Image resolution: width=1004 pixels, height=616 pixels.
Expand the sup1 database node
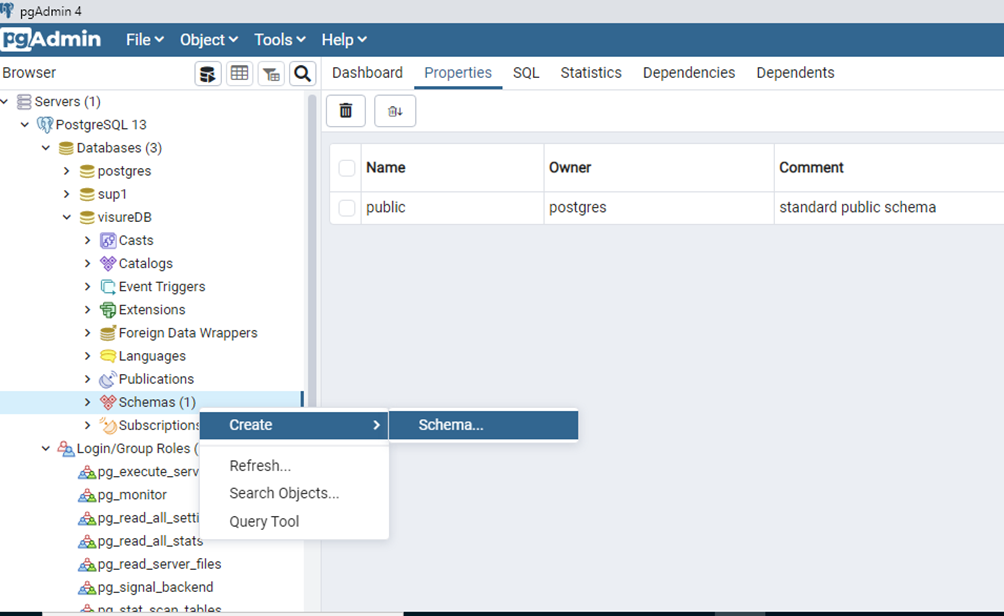point(67,194)
